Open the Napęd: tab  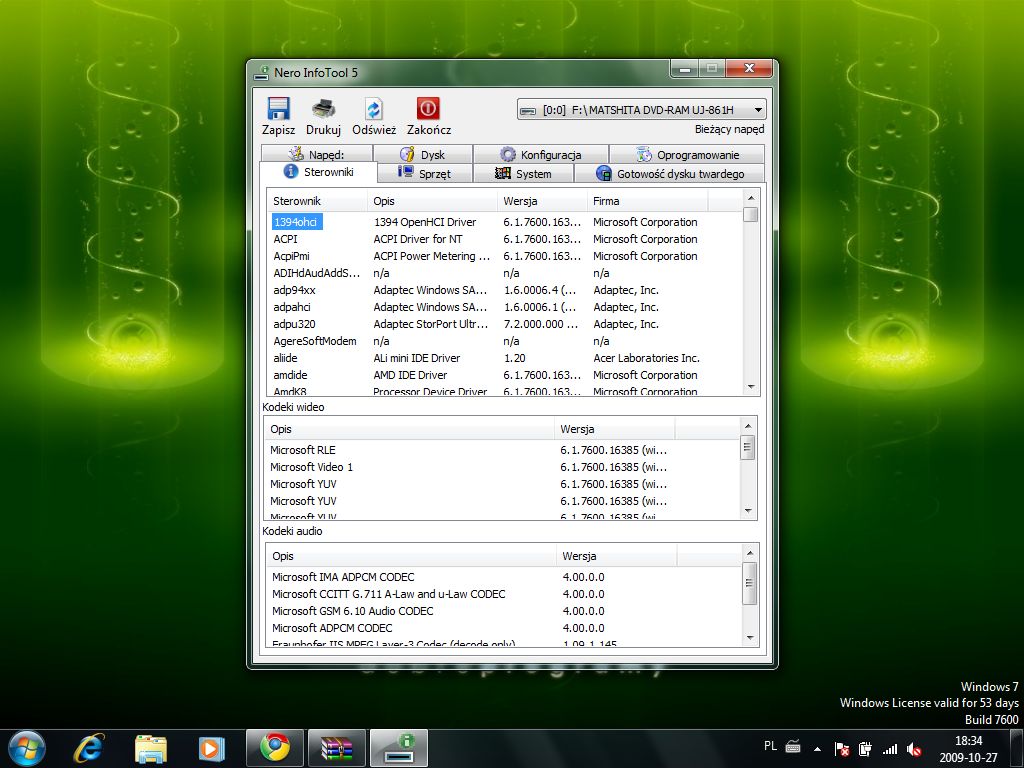pyautogui.click(x=317, y=154)
